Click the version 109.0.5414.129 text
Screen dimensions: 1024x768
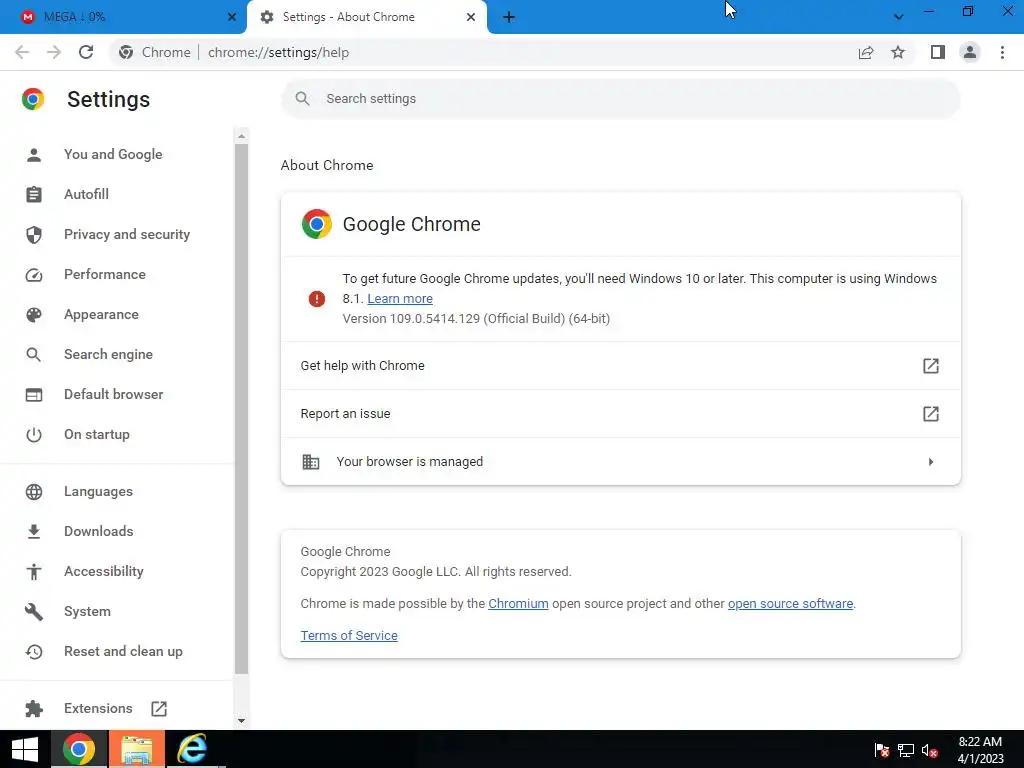pos(476,319)
